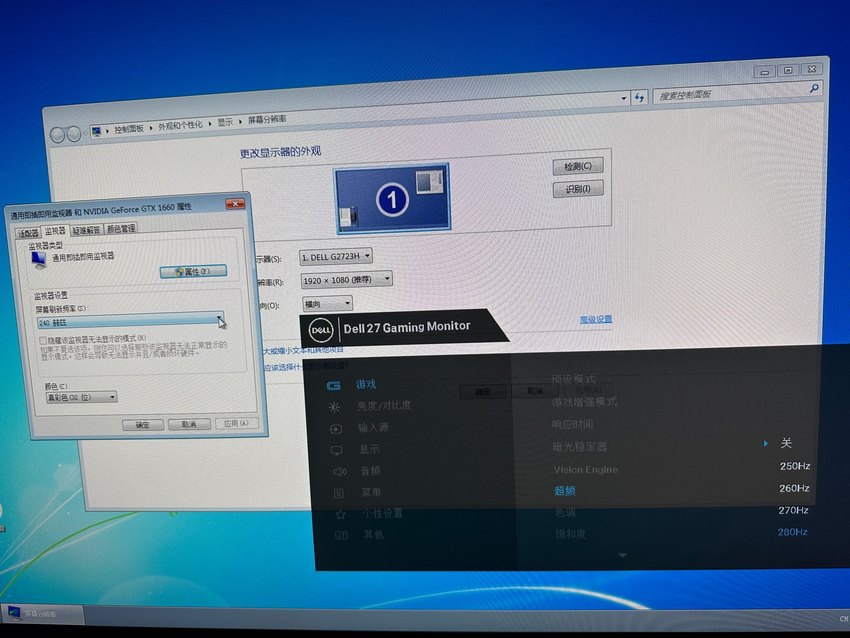Screen dimensions: 850x638
Task: Select the 音频 speaker icon in the OSD menu
Action: click(x=339, y=472)
